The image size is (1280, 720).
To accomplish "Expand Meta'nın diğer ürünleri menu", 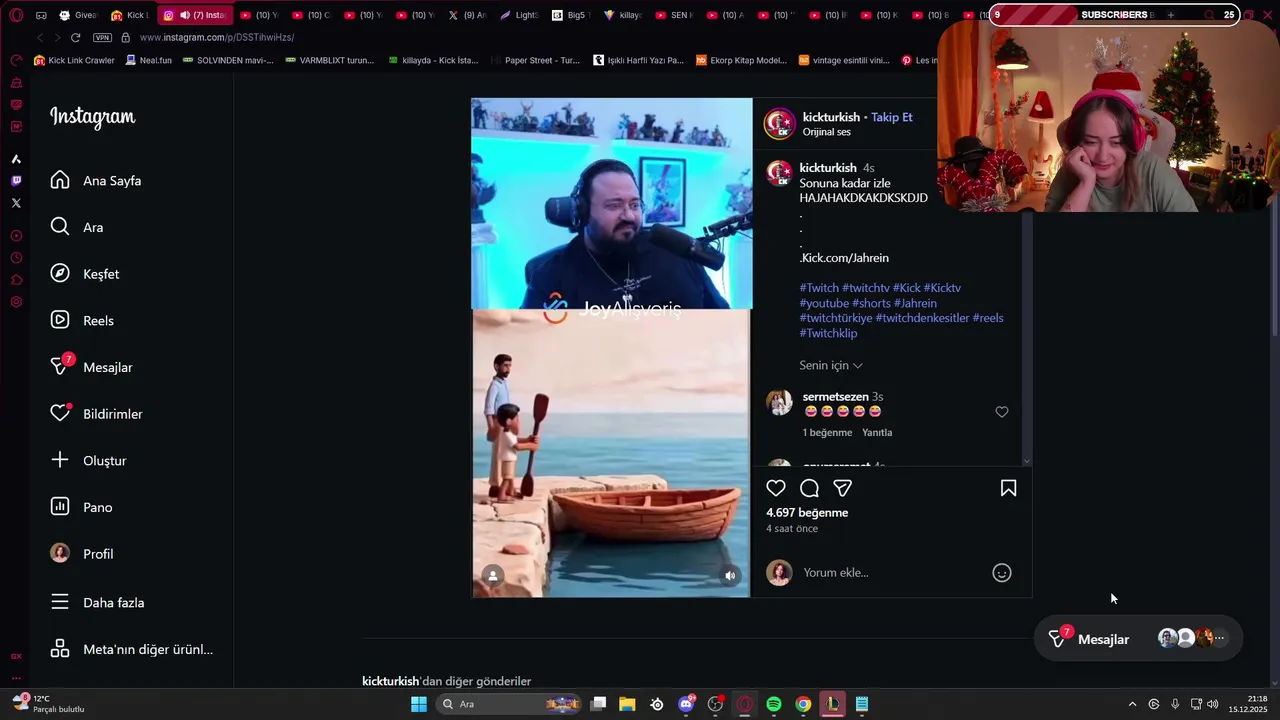I will (133, 649).
